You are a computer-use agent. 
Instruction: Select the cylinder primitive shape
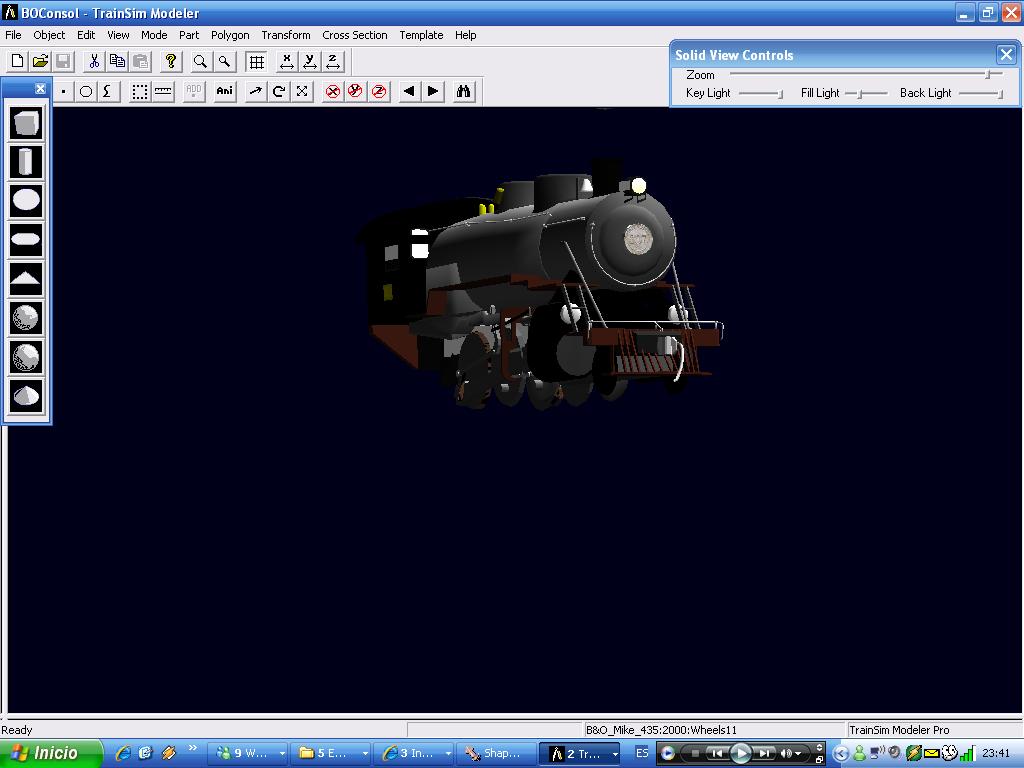[26, 162]
